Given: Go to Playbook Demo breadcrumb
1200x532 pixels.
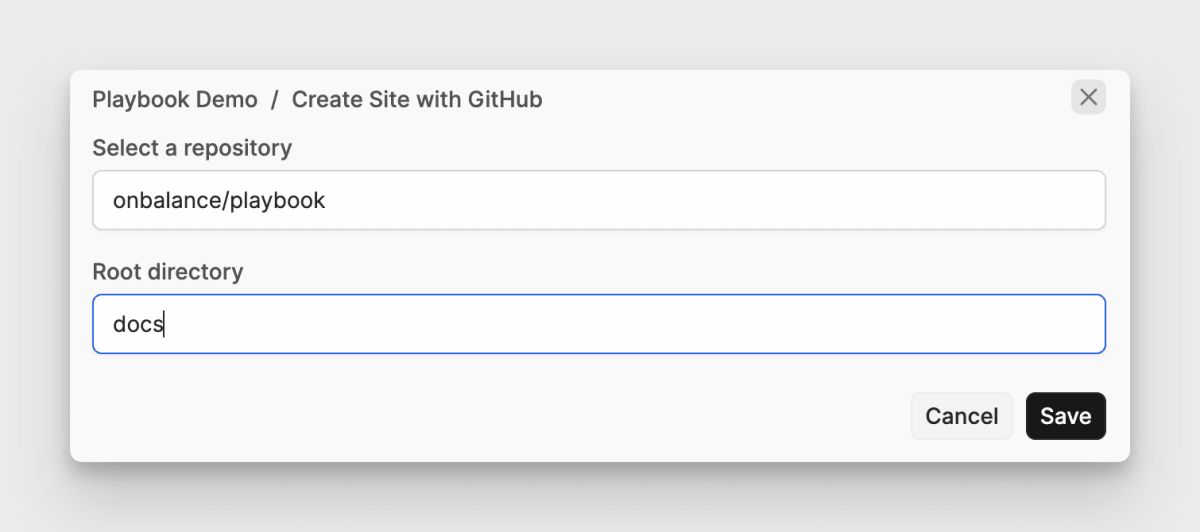Looking at the screenshot, I should 175,99.
